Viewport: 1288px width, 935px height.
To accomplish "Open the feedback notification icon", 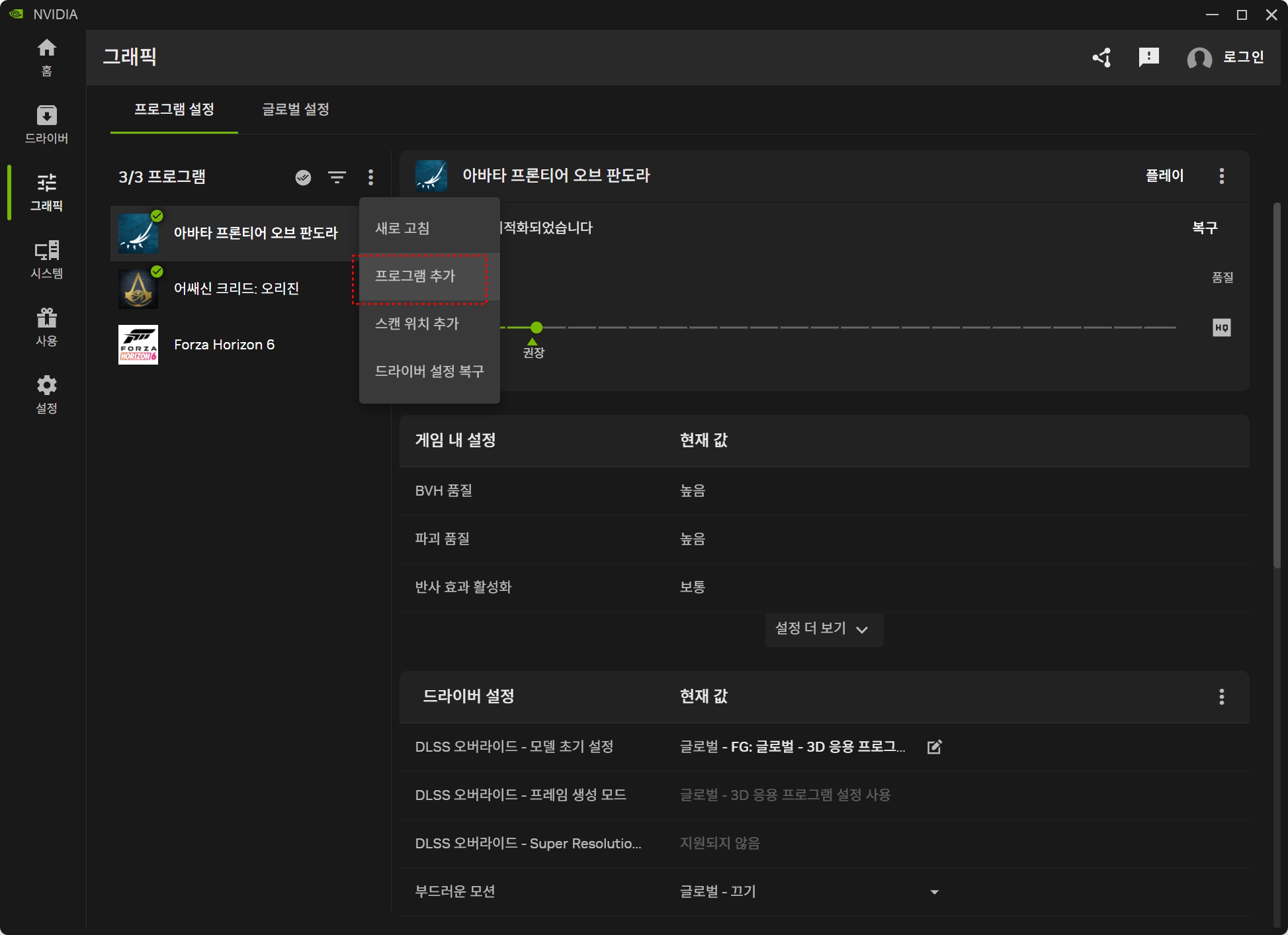I will tap(1149, 58).
